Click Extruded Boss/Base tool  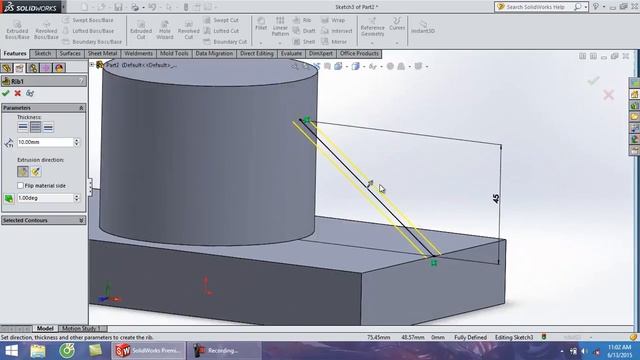[17, 30]
